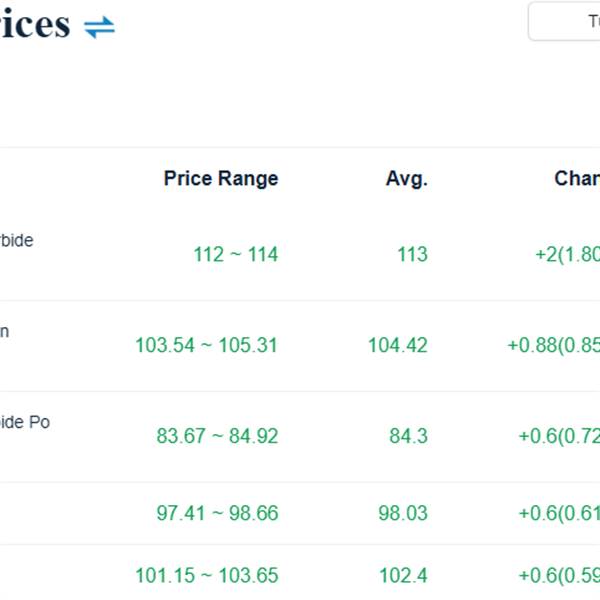Click the average value 98.03
The height and width of the screenshot is (600, 600).
(402, 513)
